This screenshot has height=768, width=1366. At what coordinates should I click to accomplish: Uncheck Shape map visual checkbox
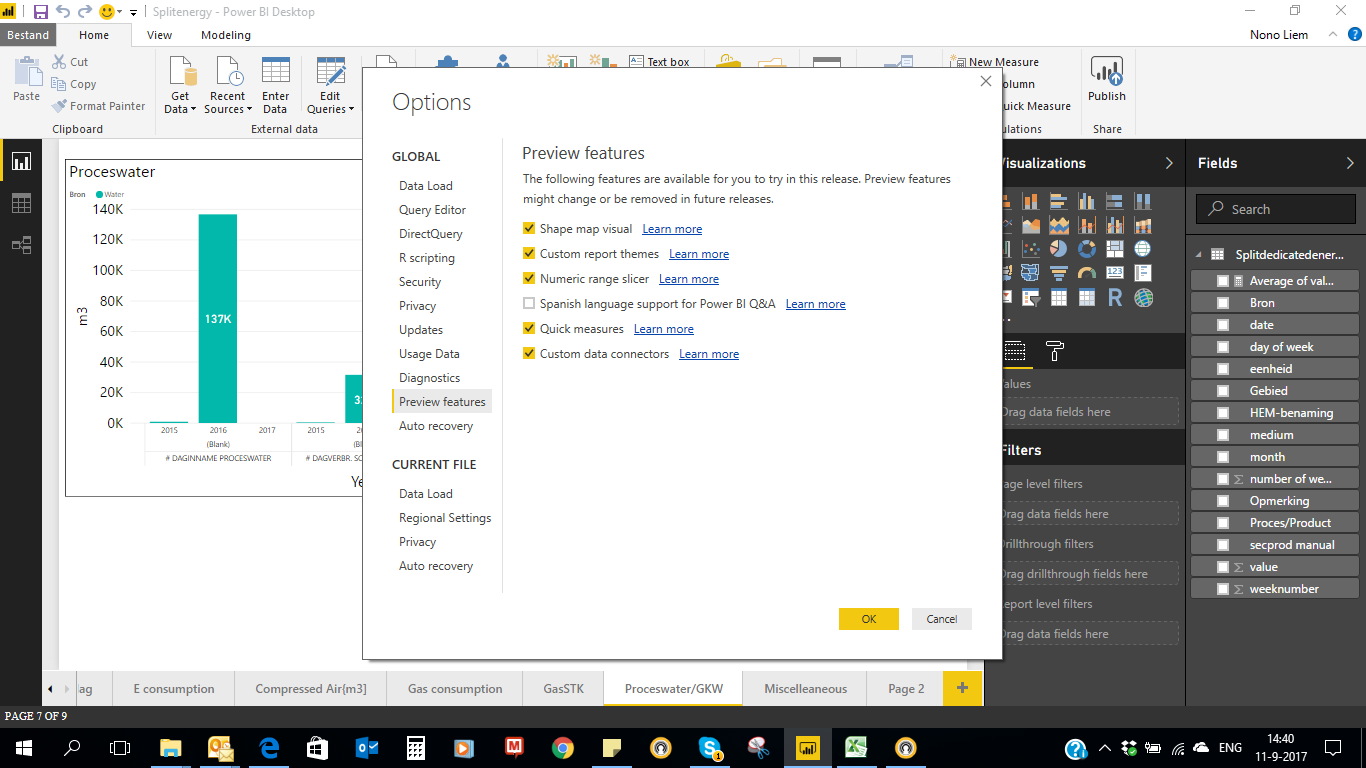(x=529, y=229)
